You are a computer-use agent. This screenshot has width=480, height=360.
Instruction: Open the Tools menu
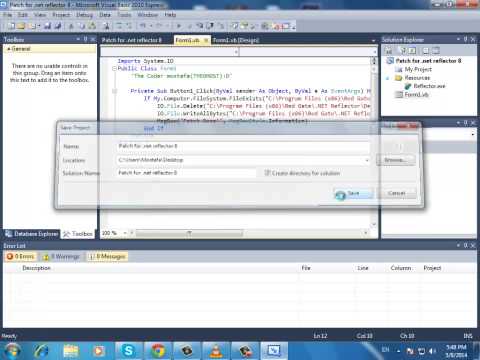124,15
